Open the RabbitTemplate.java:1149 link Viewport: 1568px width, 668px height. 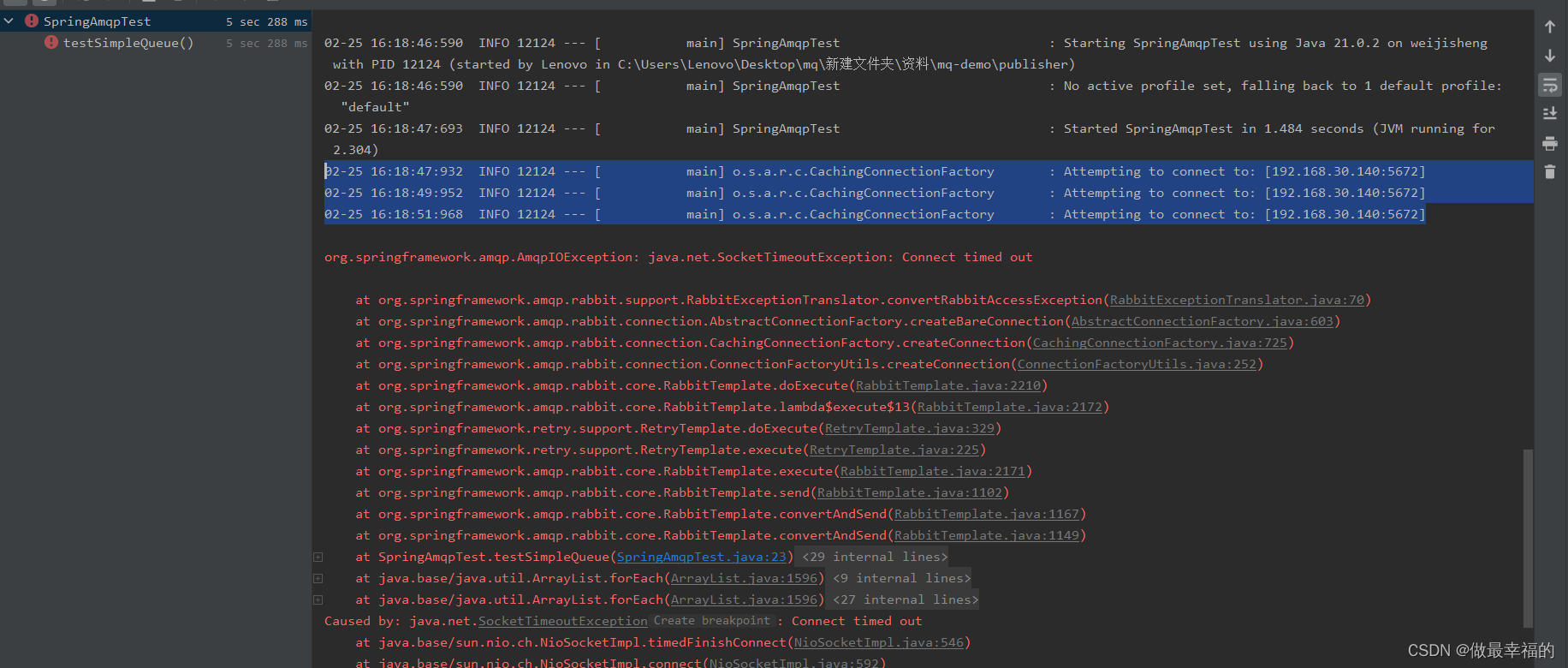point(987,535)
